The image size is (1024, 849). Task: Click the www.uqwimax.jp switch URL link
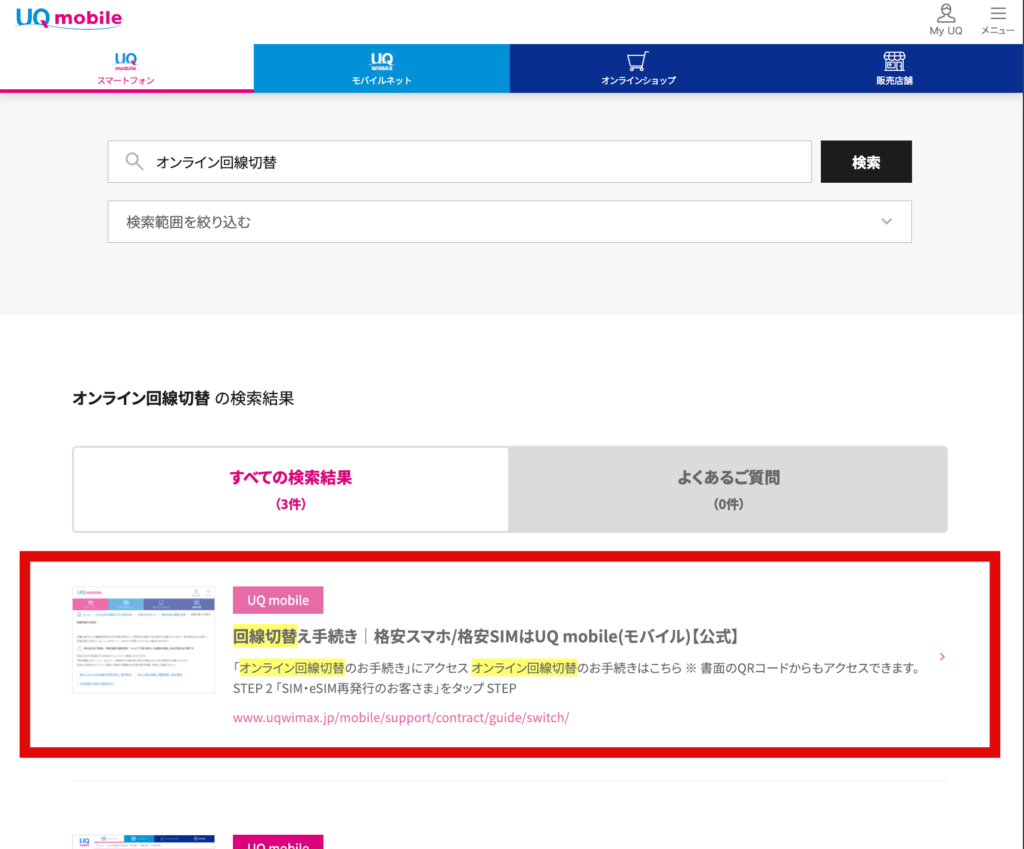(x=400, y=718)
